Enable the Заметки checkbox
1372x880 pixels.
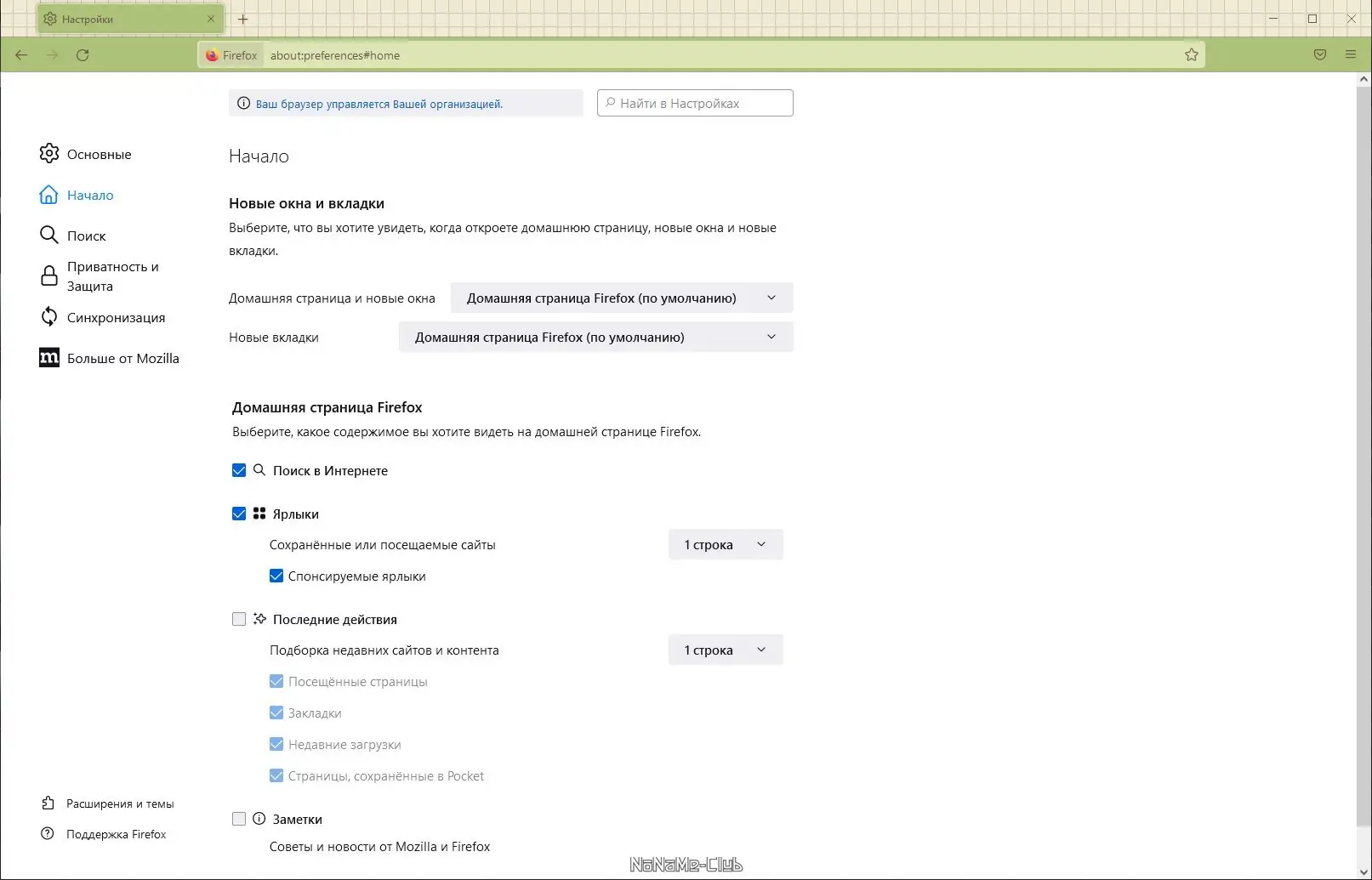(x=239, y=819)
